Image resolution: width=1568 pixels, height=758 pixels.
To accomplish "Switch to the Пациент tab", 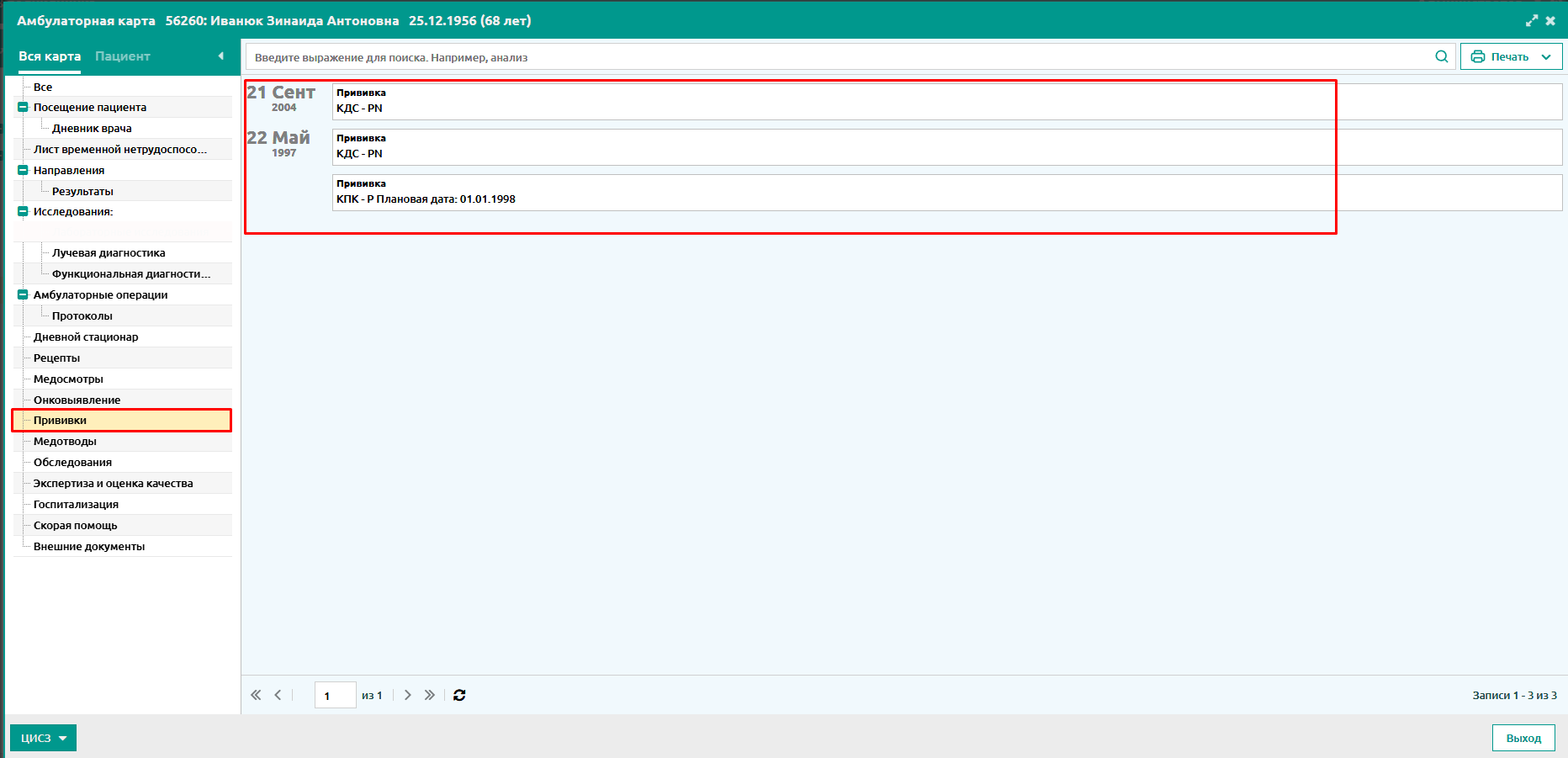I will 122,56.
